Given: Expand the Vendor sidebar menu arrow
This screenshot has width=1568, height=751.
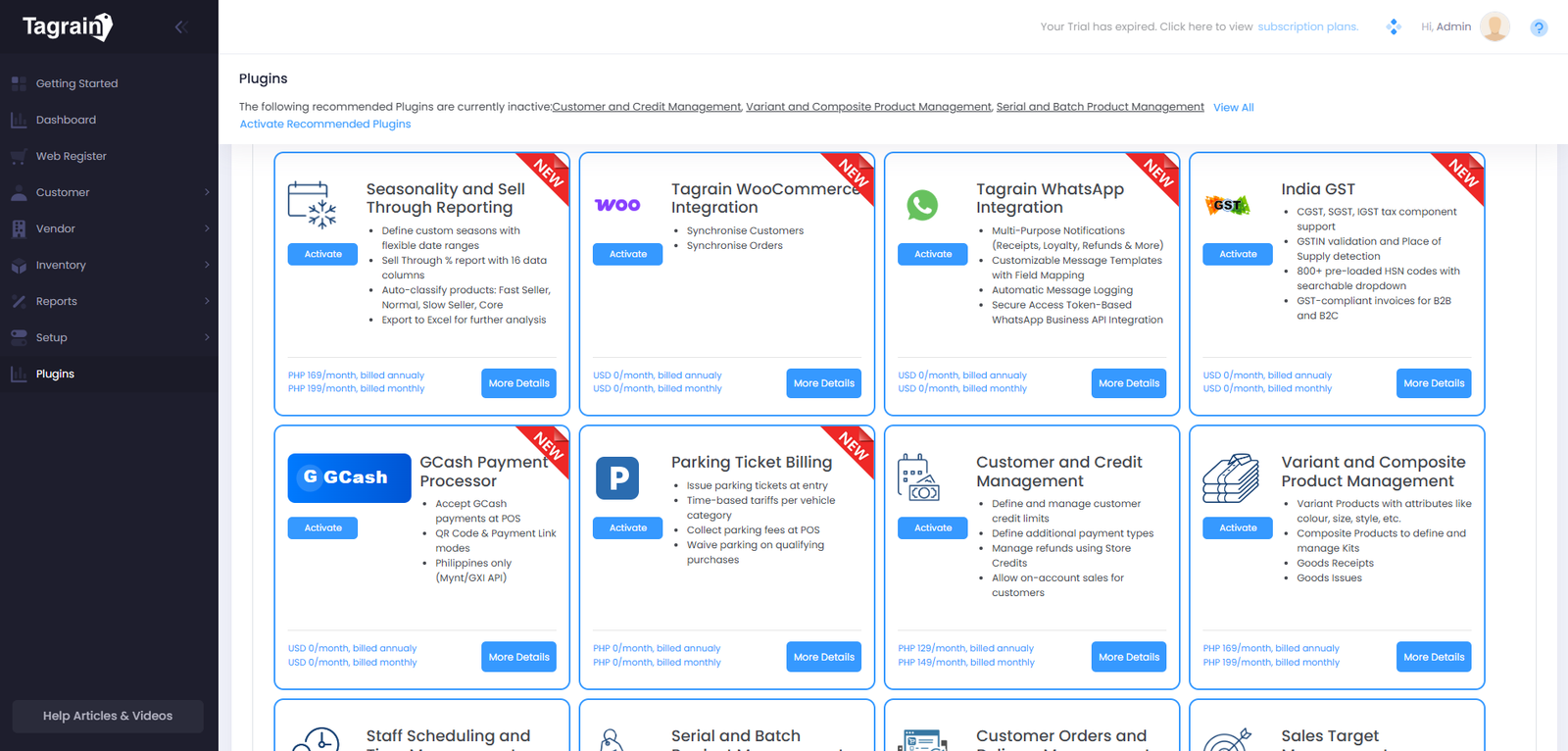Looking at the screenshot, I should click(207, 228).
